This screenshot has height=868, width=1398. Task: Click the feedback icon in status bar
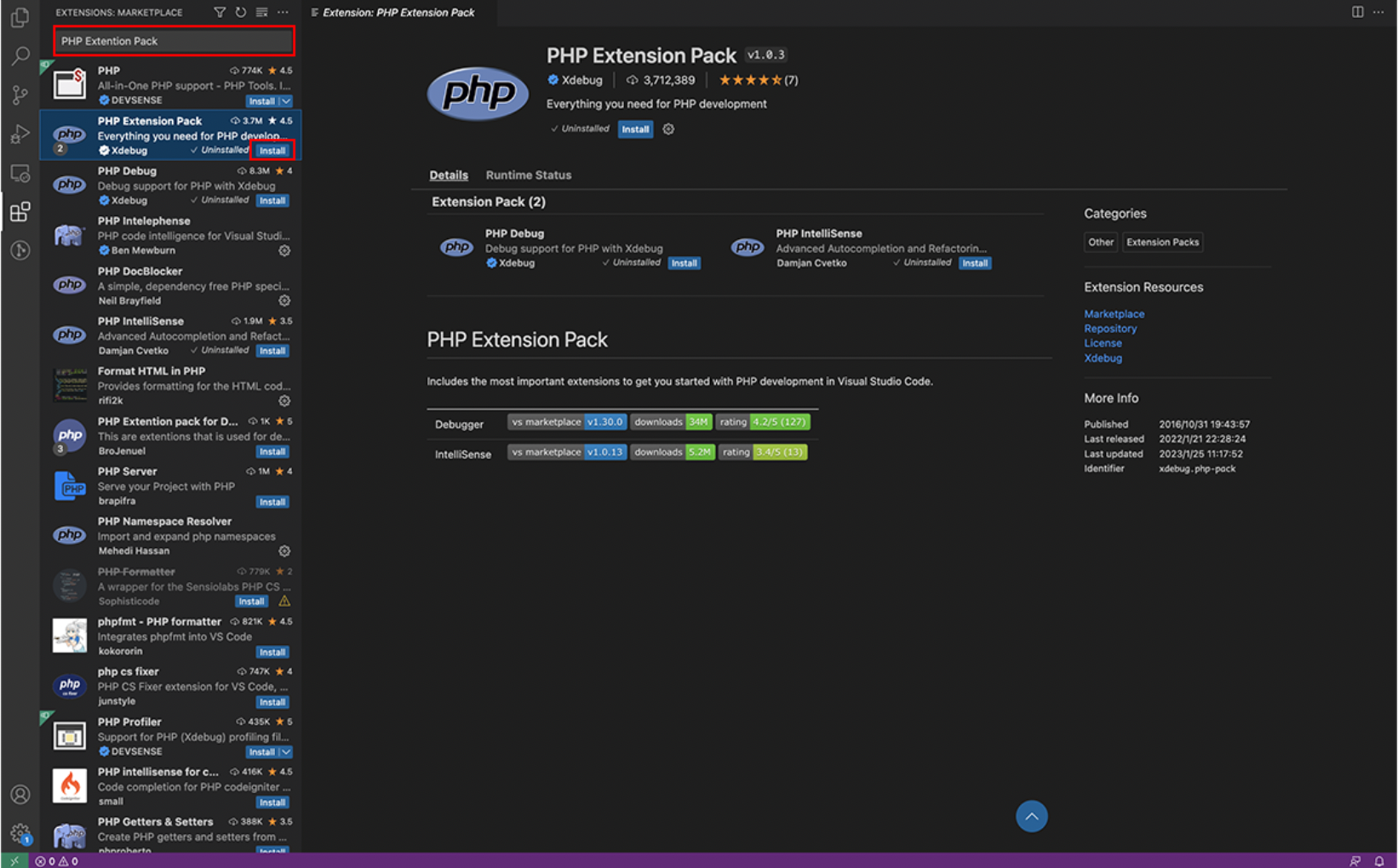(1355, 860)
